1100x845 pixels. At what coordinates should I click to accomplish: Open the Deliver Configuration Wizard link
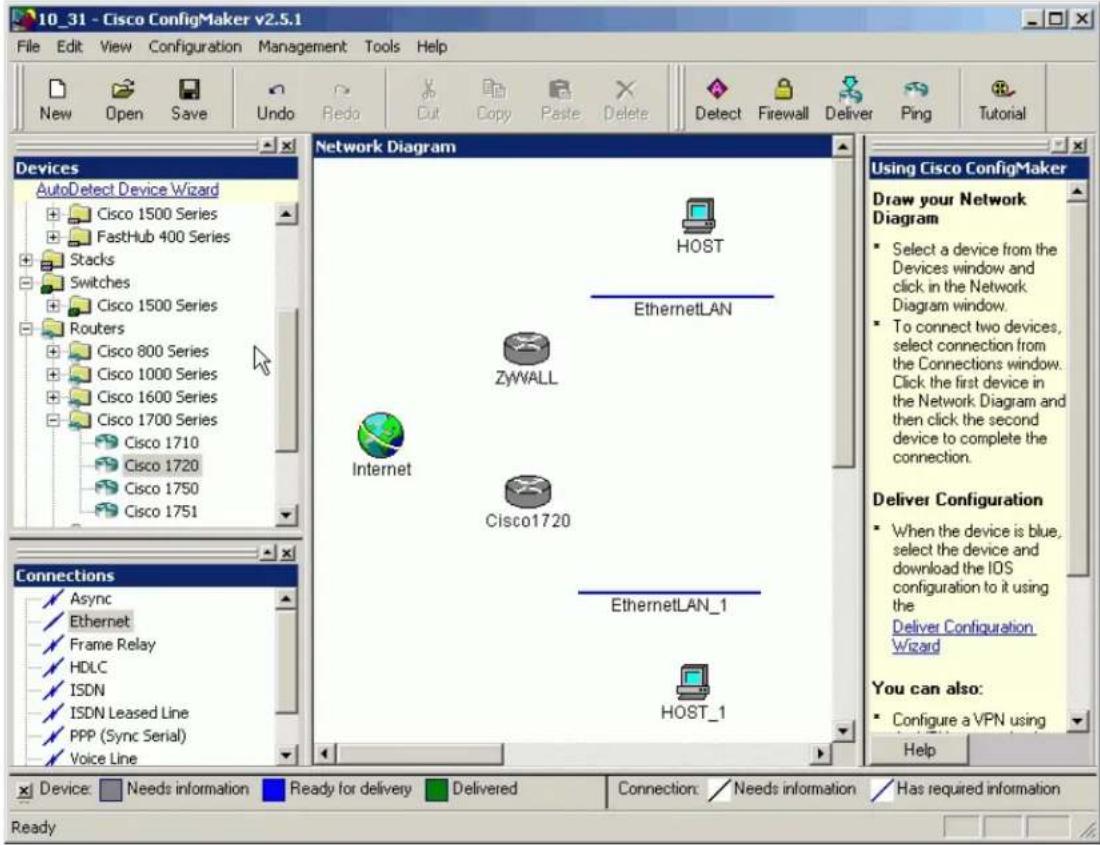pyautogui.click(x=963, y=636)
